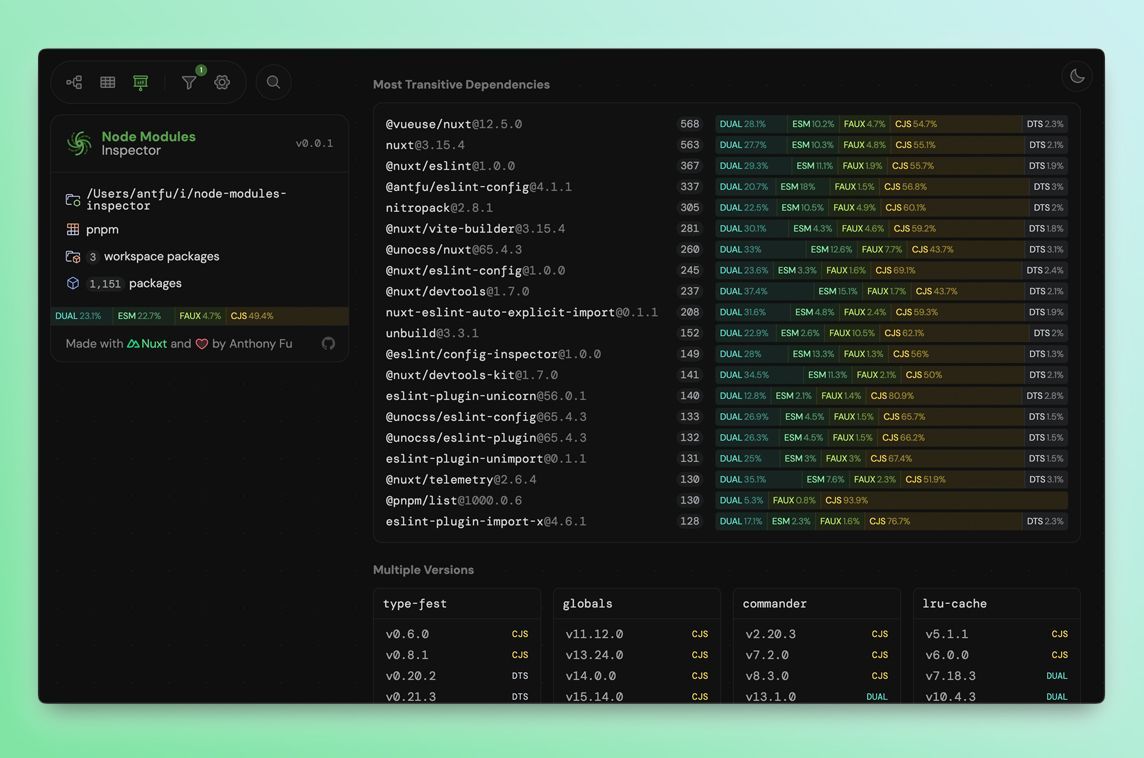1144x758 pixels.
Task: Select the report chart view icon
Action: pos(141,82)
